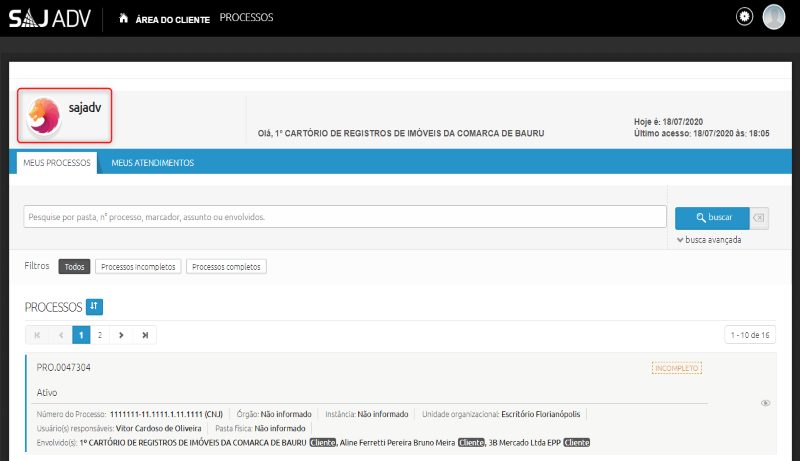Switch to Meus Atendimentos tab
Viewport: 800px width, 461px height.
pyautogui.click(x=152, y=163)
